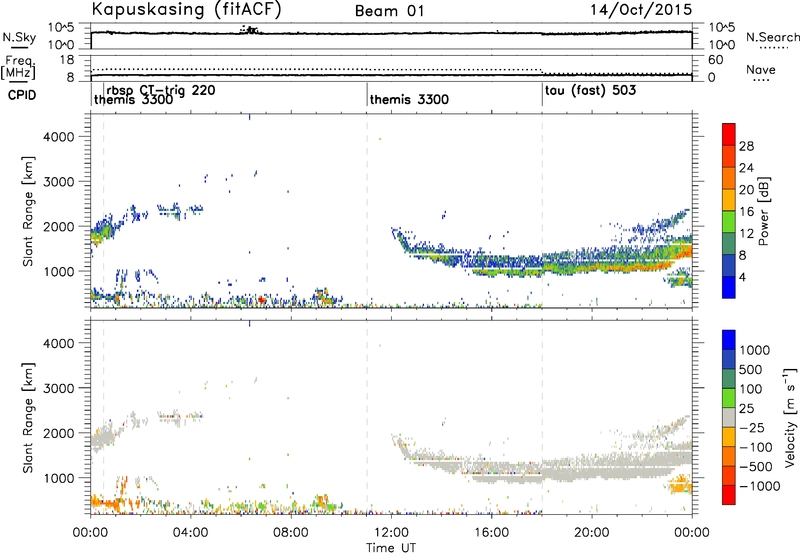
Task: Click the 'tau (fast) 503' CPID label
Action: (590, 91)
